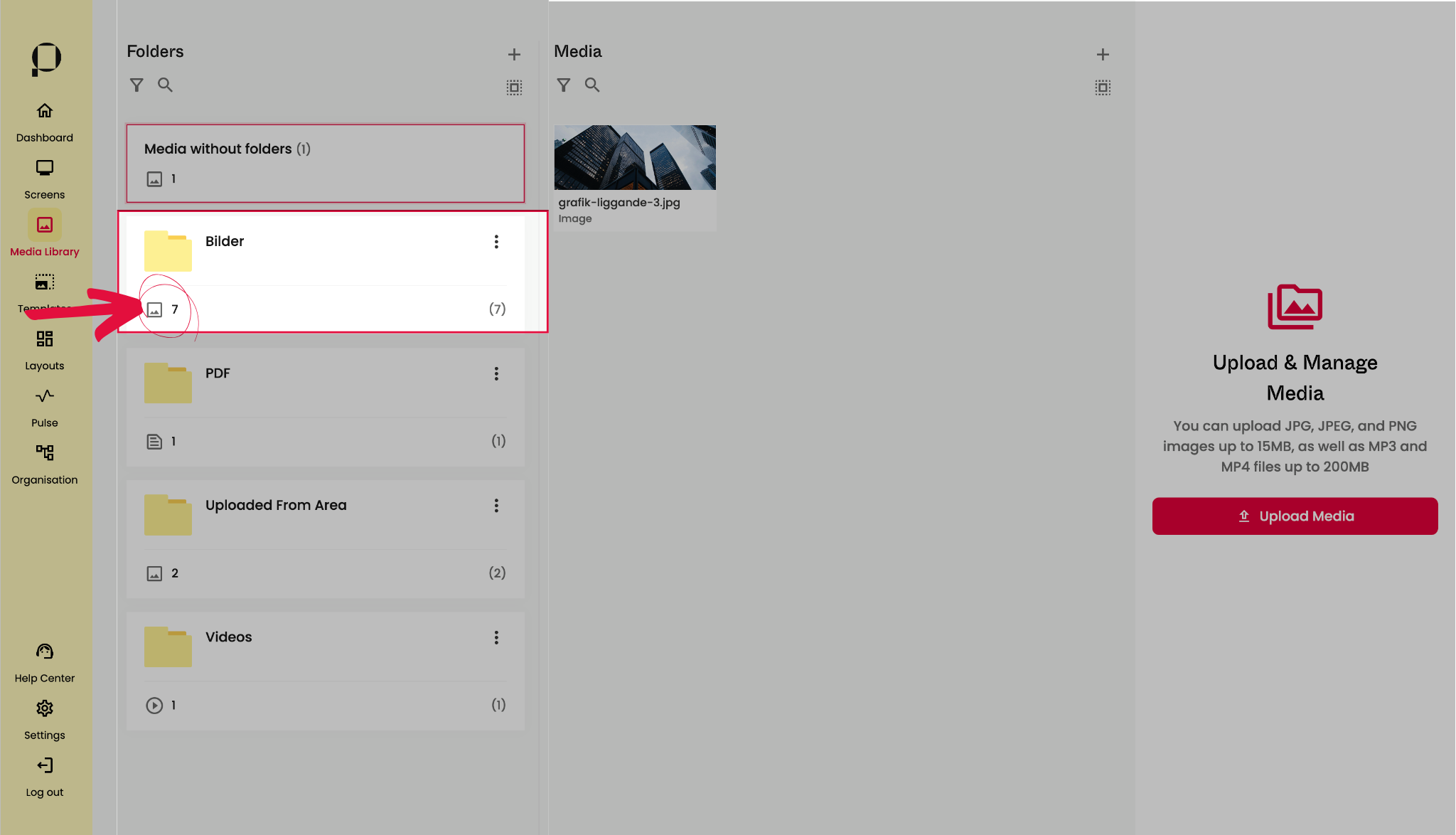Image resolution: width=1456 pixels, height=835 pixels.
Task: Click the search icon in Media panel
Action: tap(592, 85)
